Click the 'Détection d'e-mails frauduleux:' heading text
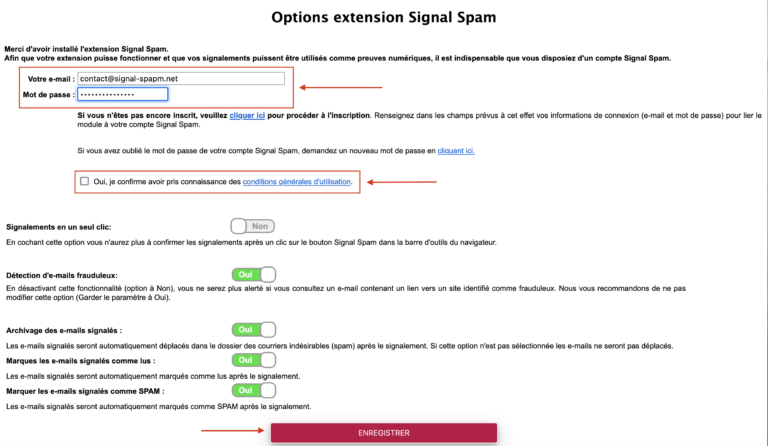 [62, 276]
